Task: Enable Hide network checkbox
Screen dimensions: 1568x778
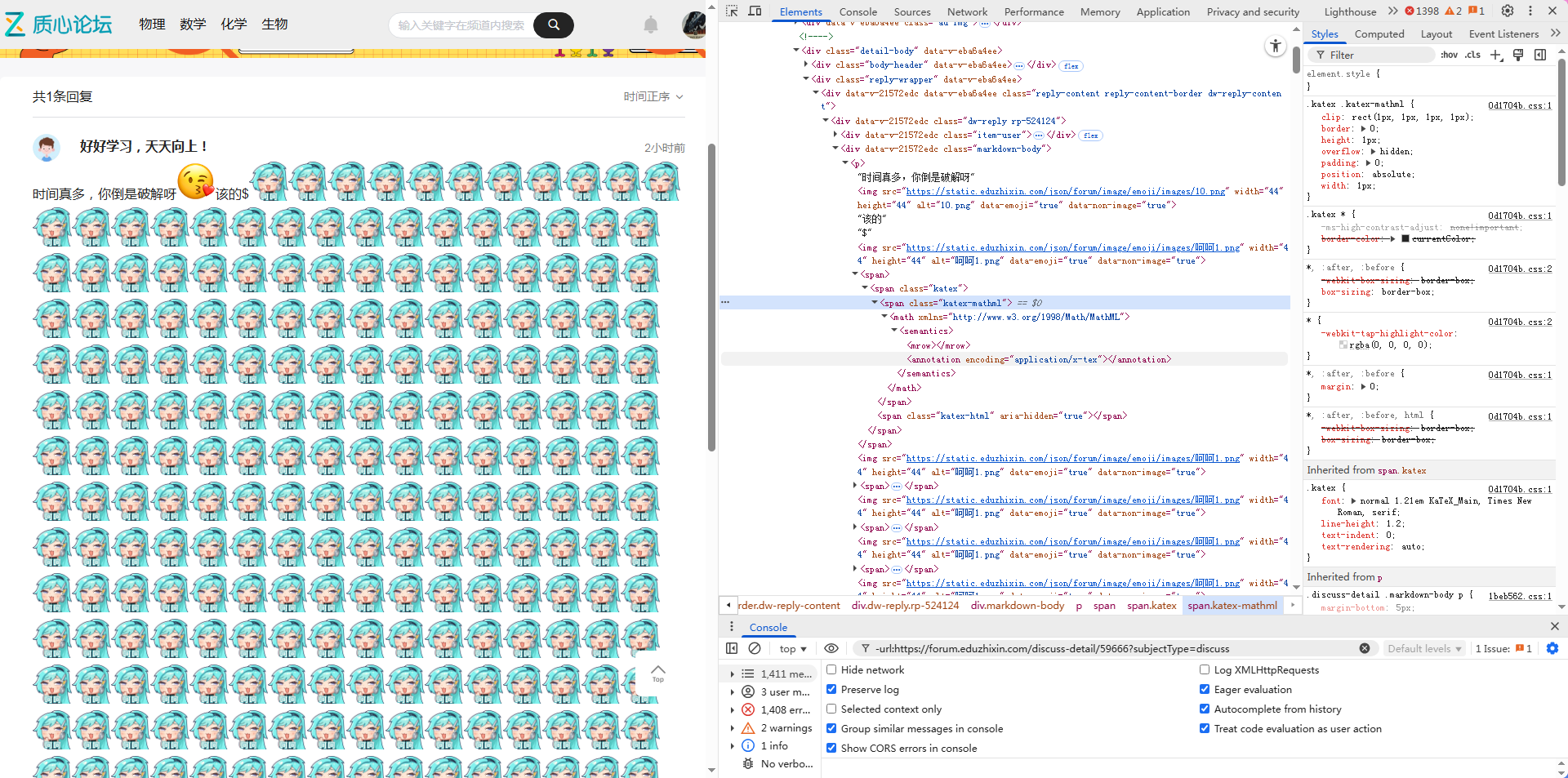Action: 831,669
